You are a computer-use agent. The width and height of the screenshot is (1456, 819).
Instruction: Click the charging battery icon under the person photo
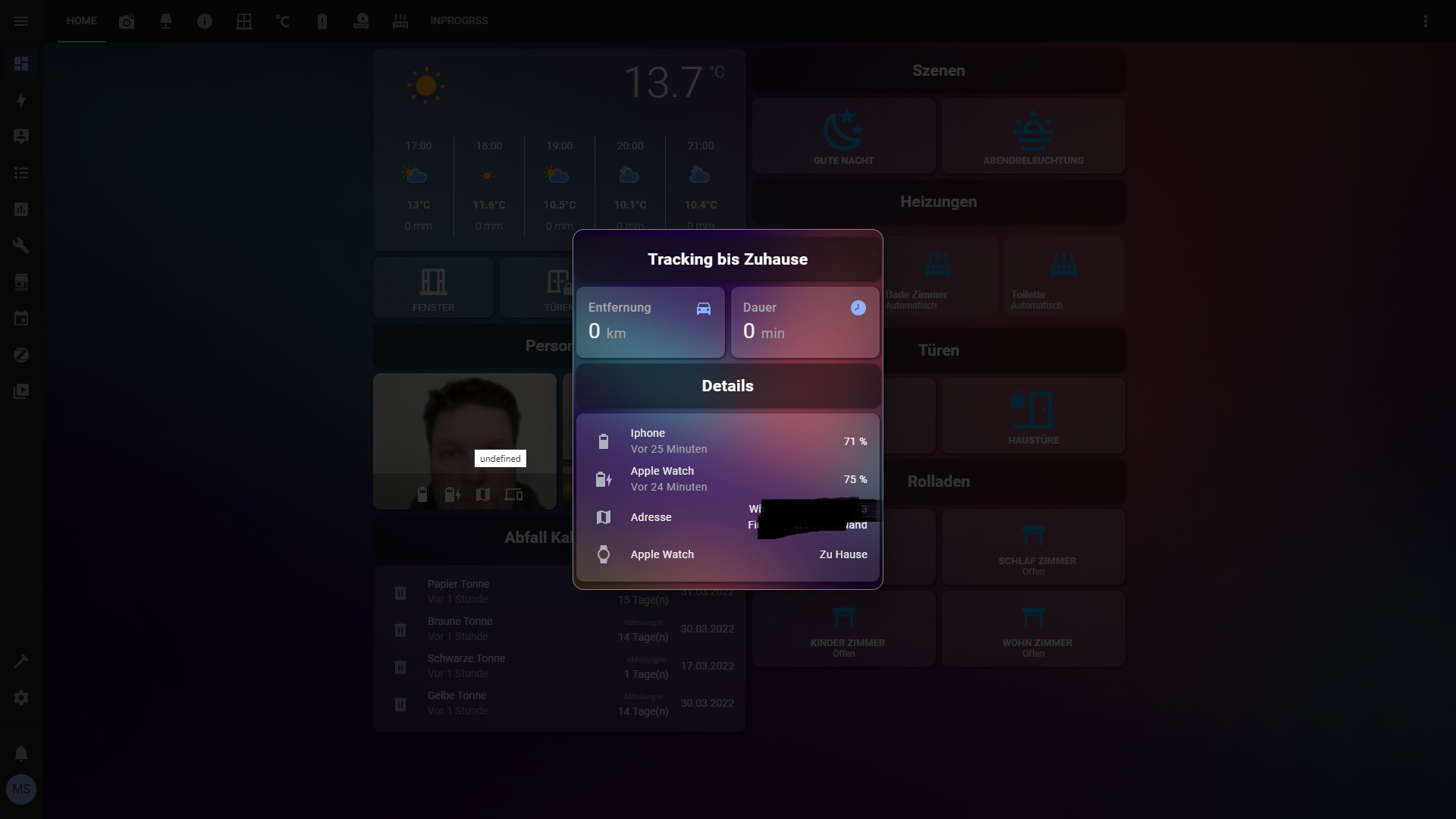(x=453, y=495)
